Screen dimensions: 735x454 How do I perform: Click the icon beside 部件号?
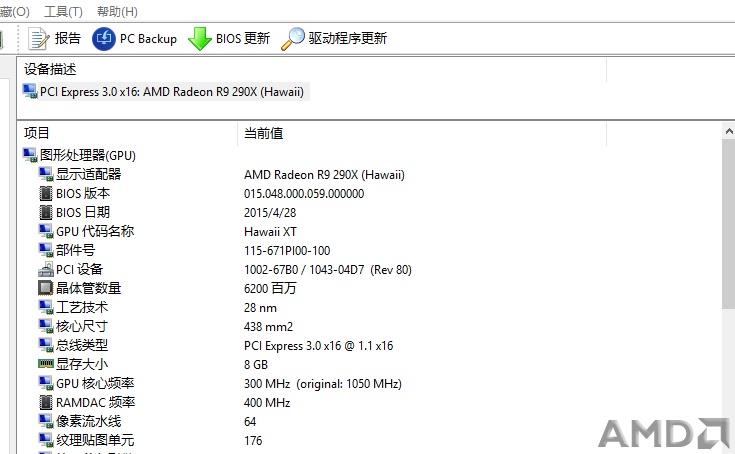tap(46, 250)
